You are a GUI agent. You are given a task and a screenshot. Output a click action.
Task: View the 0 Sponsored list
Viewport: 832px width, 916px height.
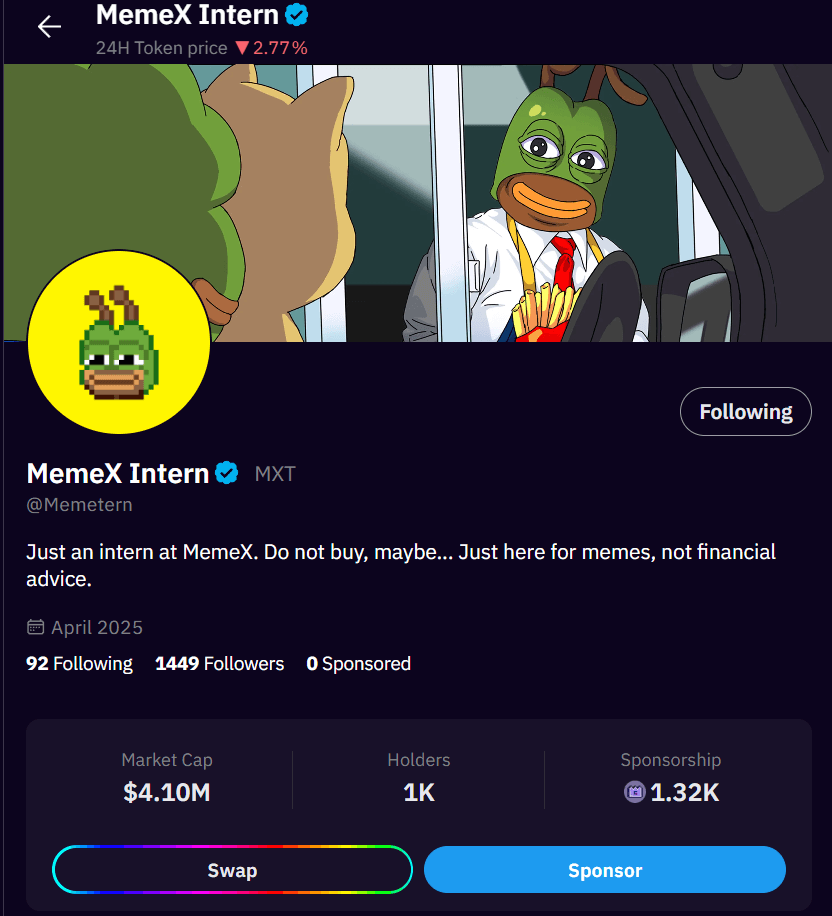[358, 664]
